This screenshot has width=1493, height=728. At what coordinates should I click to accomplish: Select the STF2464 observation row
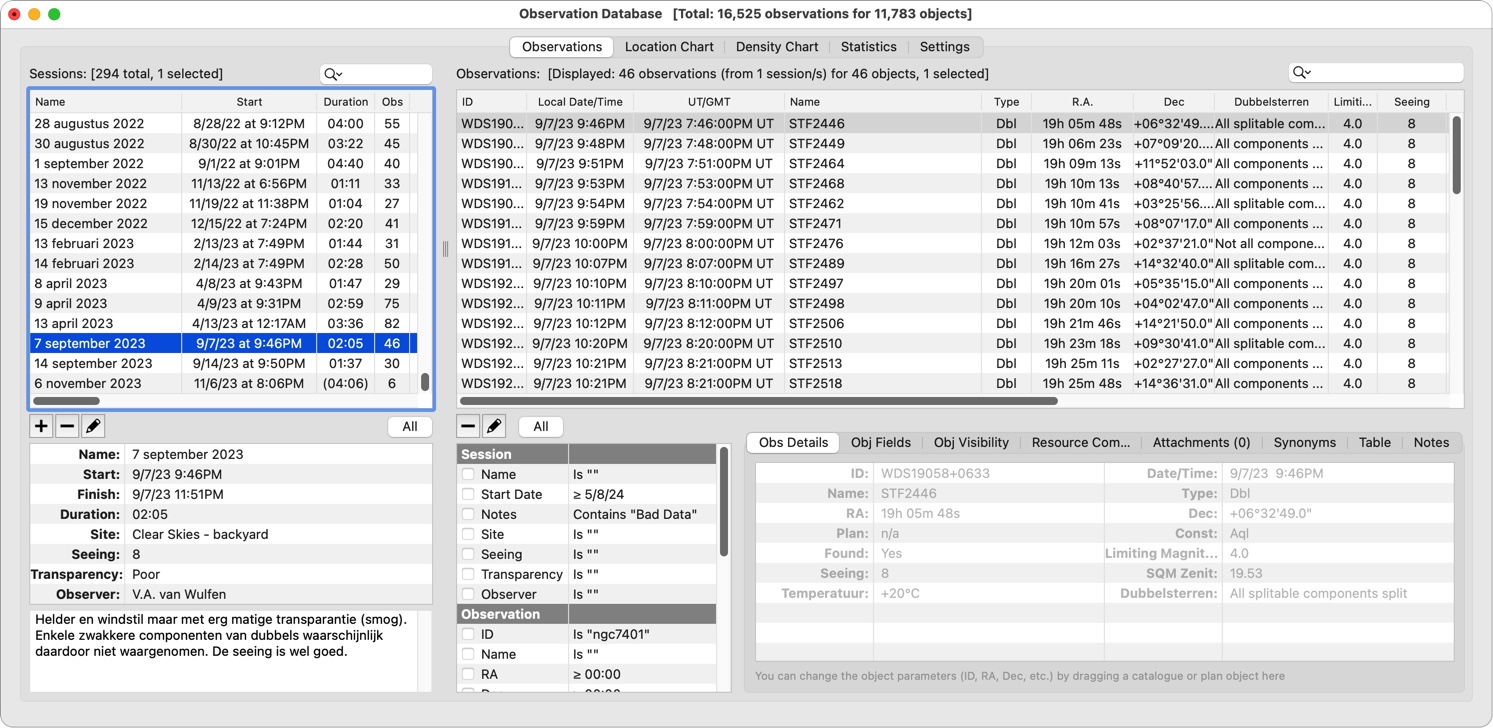click(x=952, y=163)
